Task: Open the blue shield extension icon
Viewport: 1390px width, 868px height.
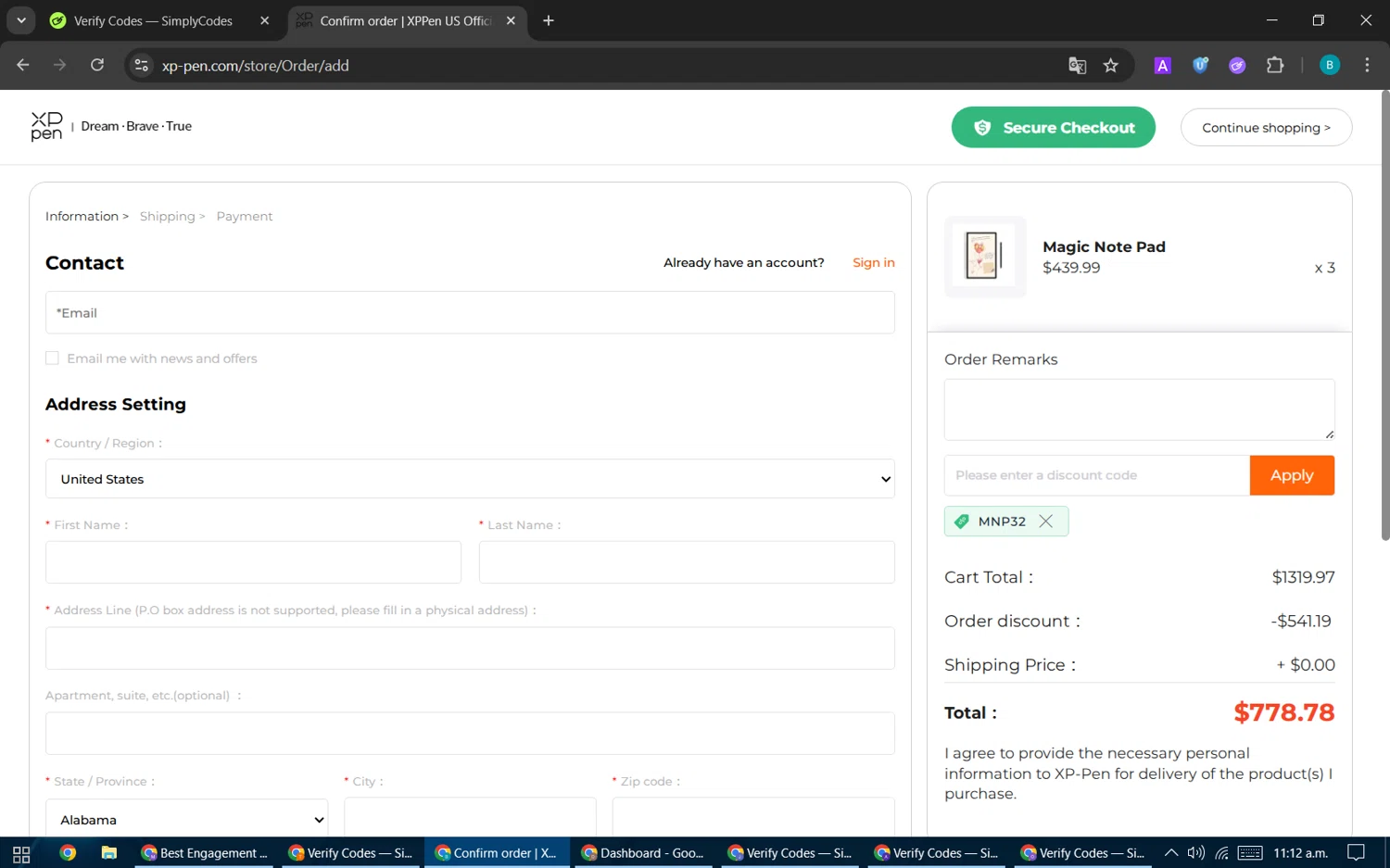Action: (x=1200, y=65)
